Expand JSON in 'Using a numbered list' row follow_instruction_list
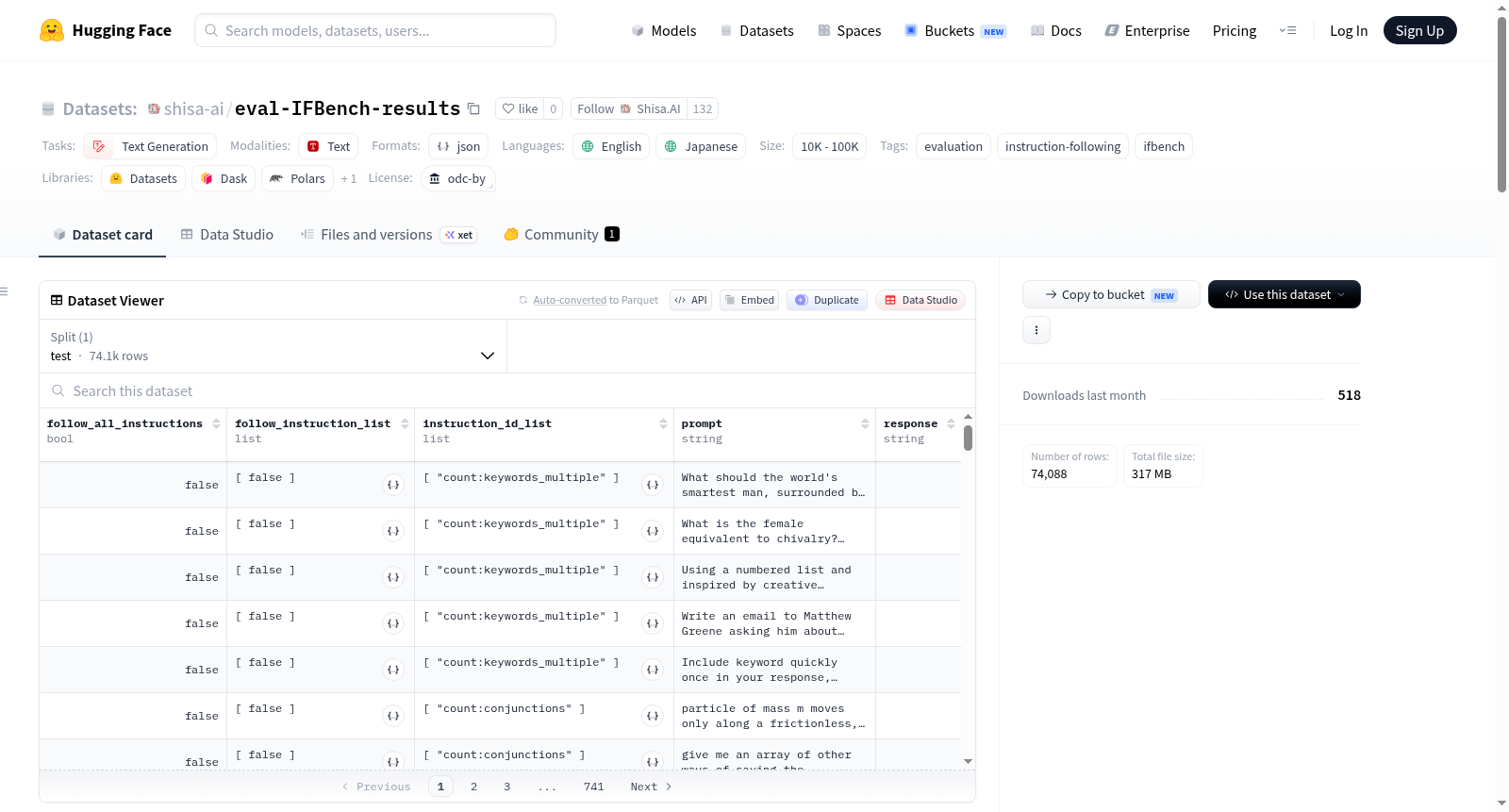 [393, 577]
